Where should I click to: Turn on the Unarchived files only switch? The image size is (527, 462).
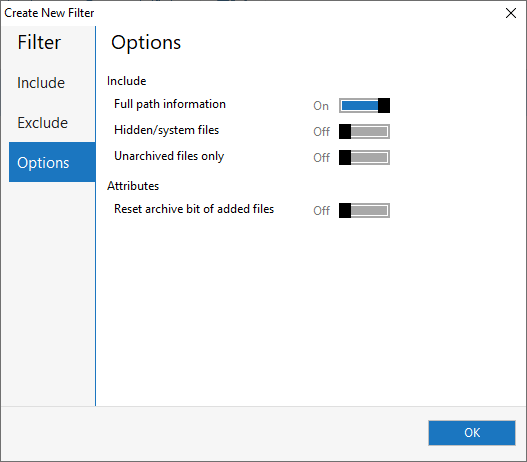[x=364, y=158]
